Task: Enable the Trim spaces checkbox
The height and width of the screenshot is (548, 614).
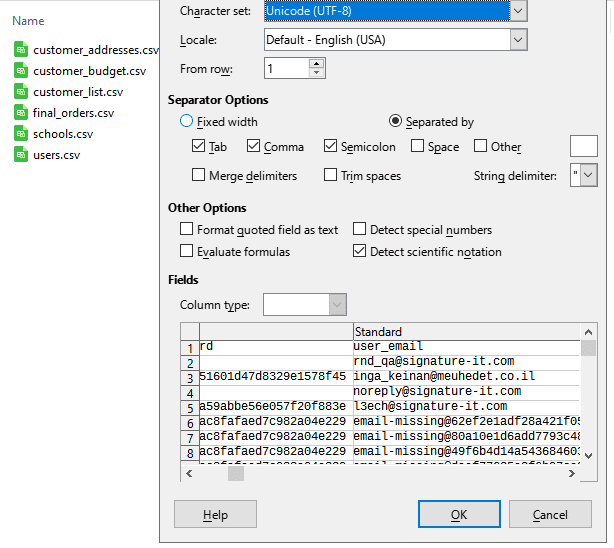Action: pyautogui.click(x=331, y=176)
